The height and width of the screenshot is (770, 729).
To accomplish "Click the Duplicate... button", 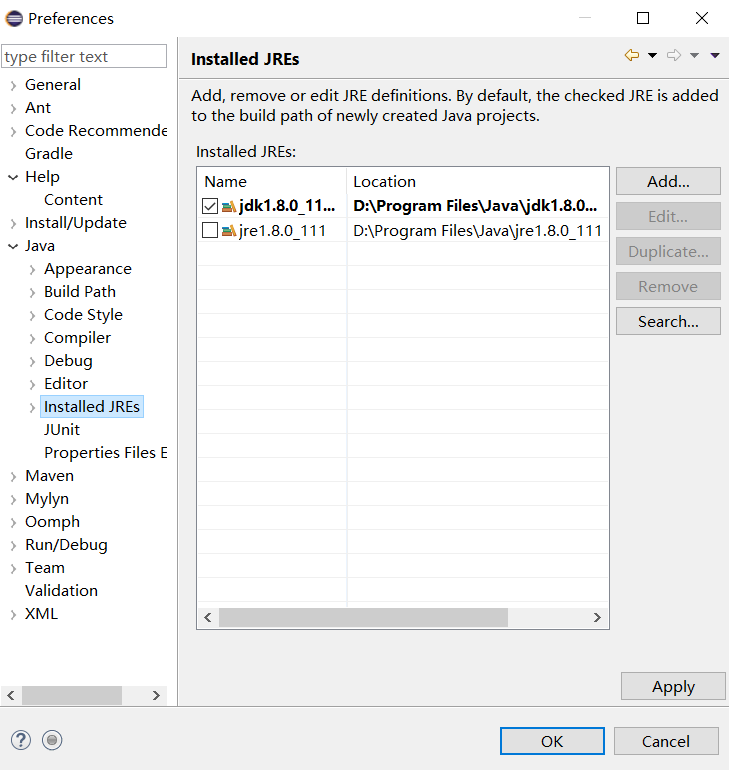I will [x=668, y=251].
